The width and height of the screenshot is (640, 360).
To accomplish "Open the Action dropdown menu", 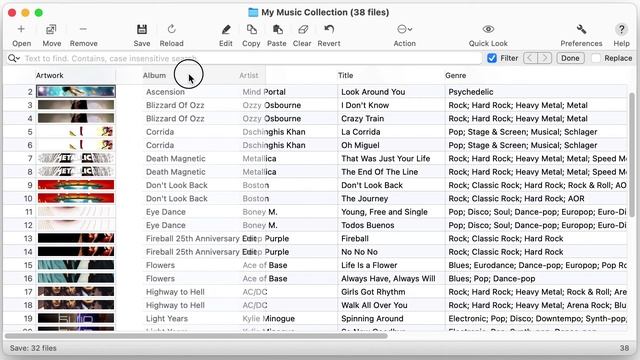I will click(404, 29).
